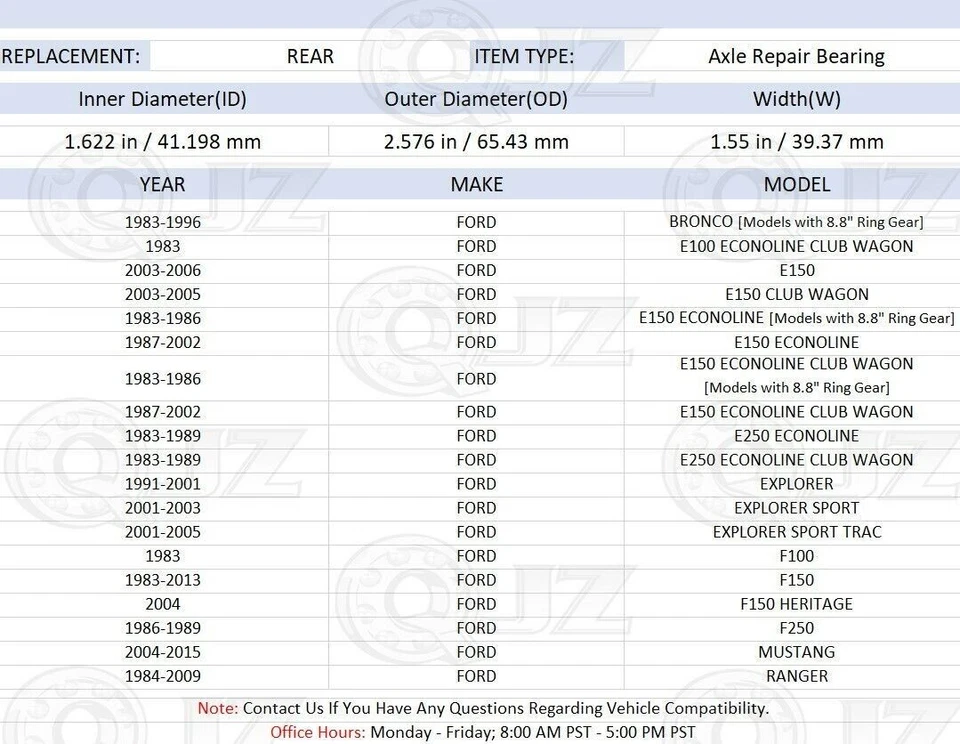The height and width of the screenshot is (744, 960).
Task: Select E150 ECONOLINE CLUB WAGON 8.8" Ring Gear cell
Action: tap(797, 375)
